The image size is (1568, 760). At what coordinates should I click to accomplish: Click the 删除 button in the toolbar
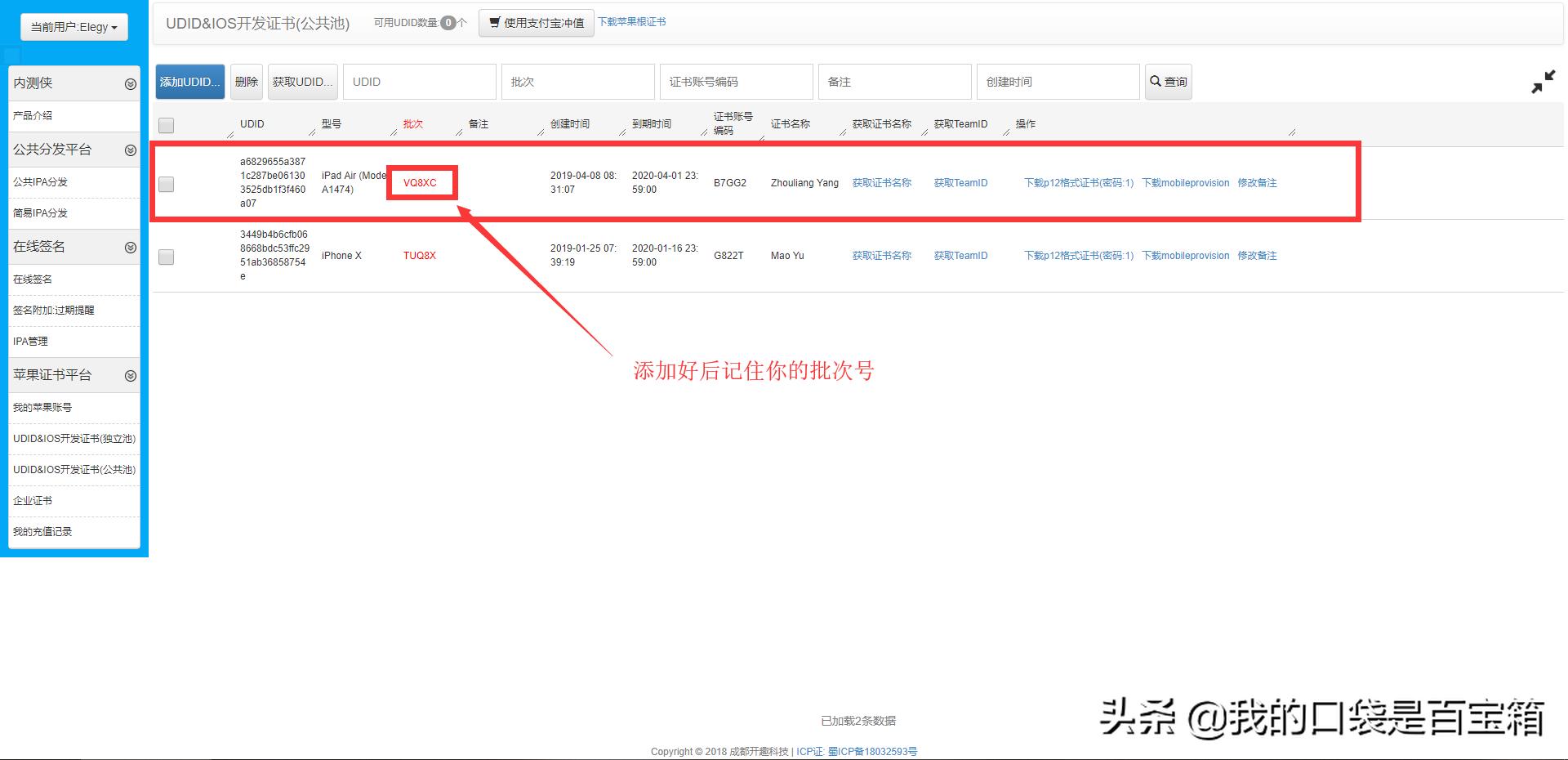point(246,81)
